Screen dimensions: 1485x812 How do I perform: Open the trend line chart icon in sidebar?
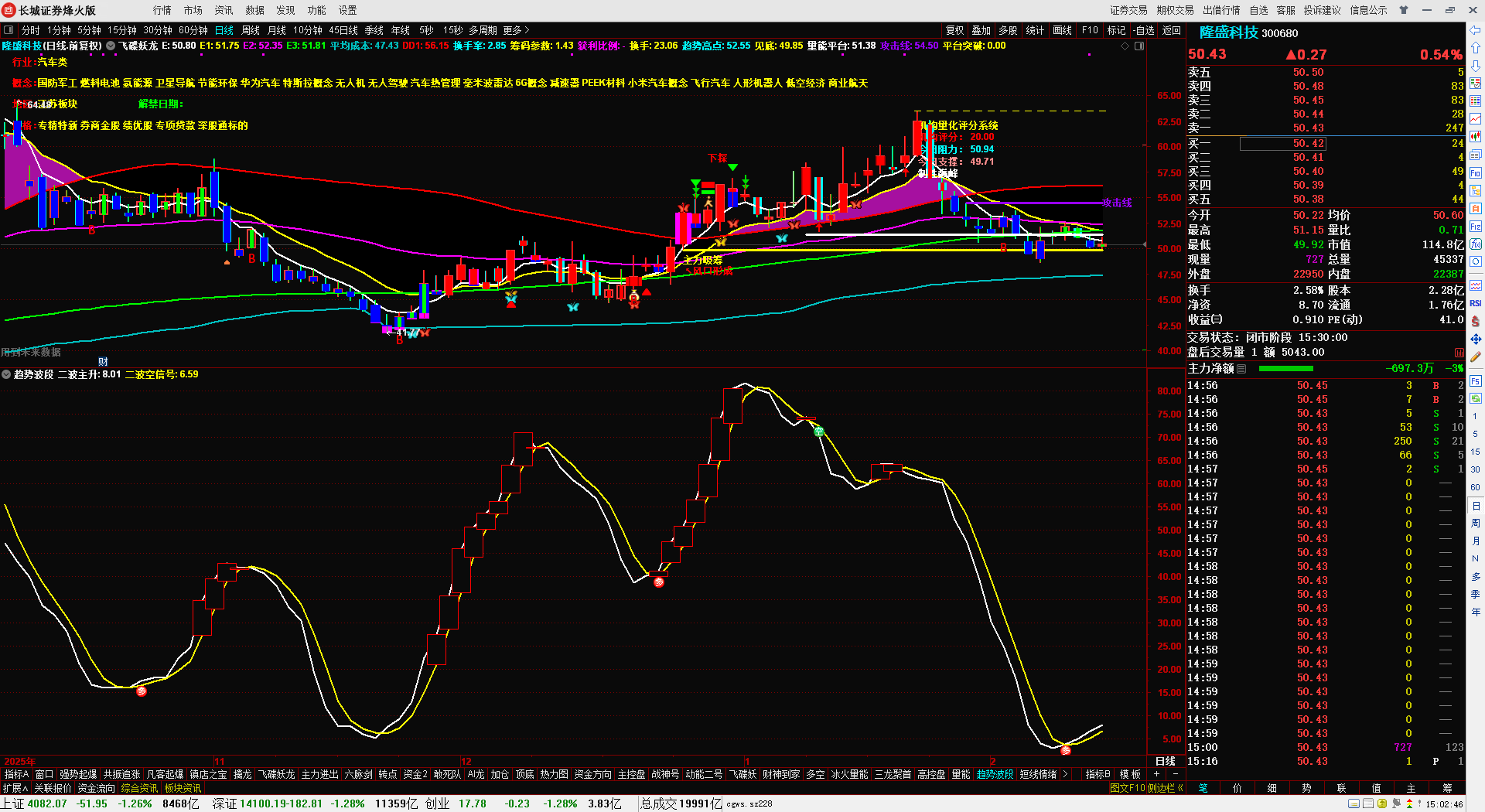click(x=1476, y=119)
